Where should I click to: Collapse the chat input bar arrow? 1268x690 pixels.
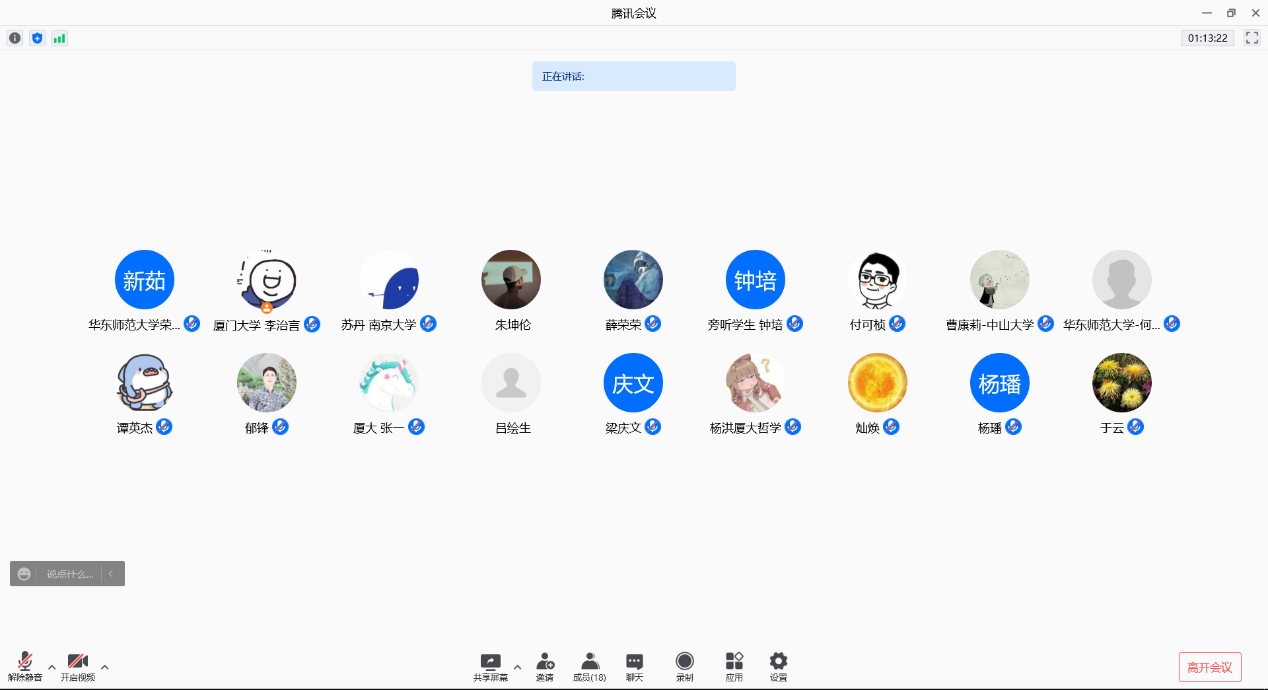pyautogui.click(x=111, y=574)
